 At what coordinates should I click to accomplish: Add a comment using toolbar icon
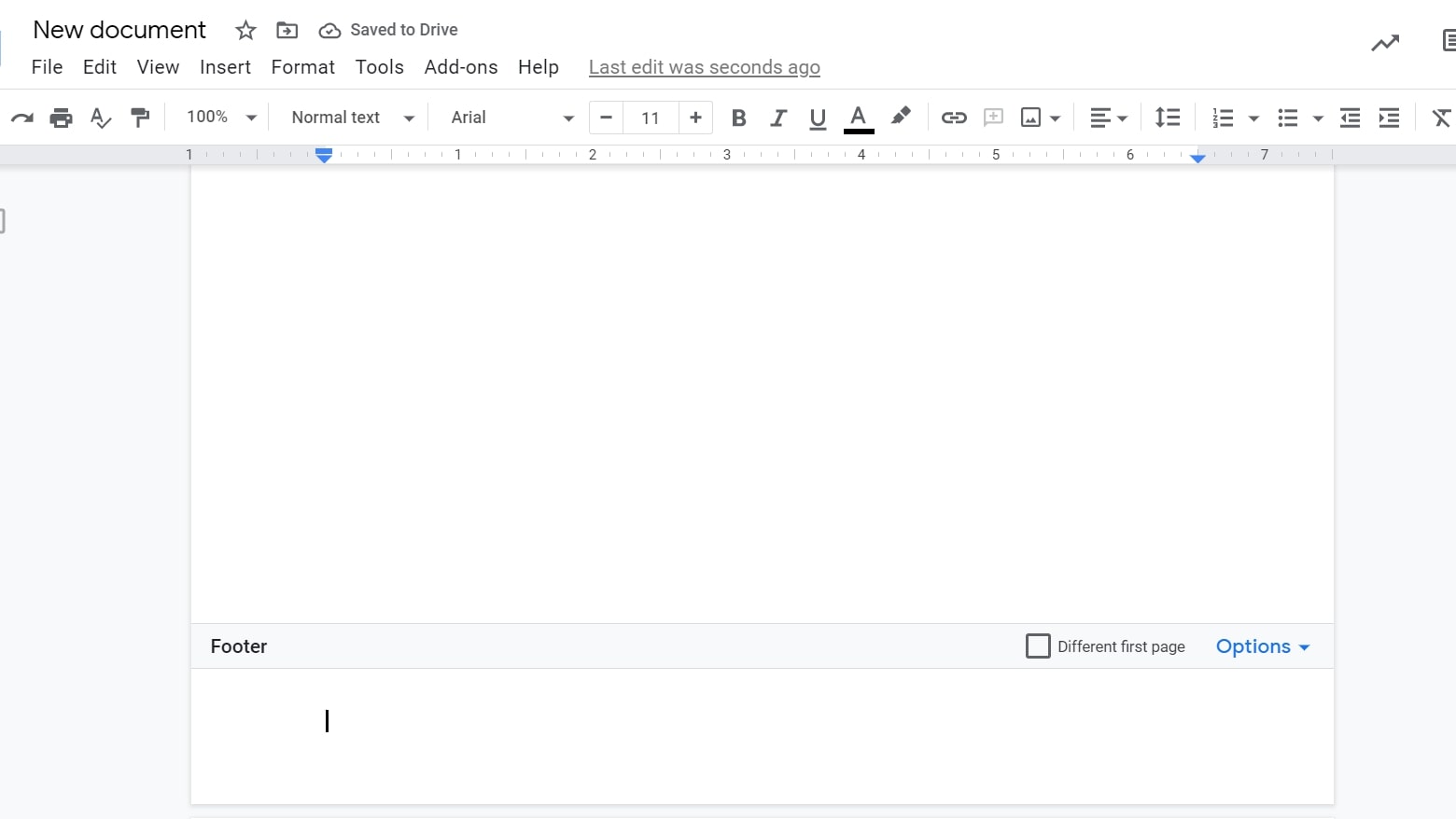point(994,118)
